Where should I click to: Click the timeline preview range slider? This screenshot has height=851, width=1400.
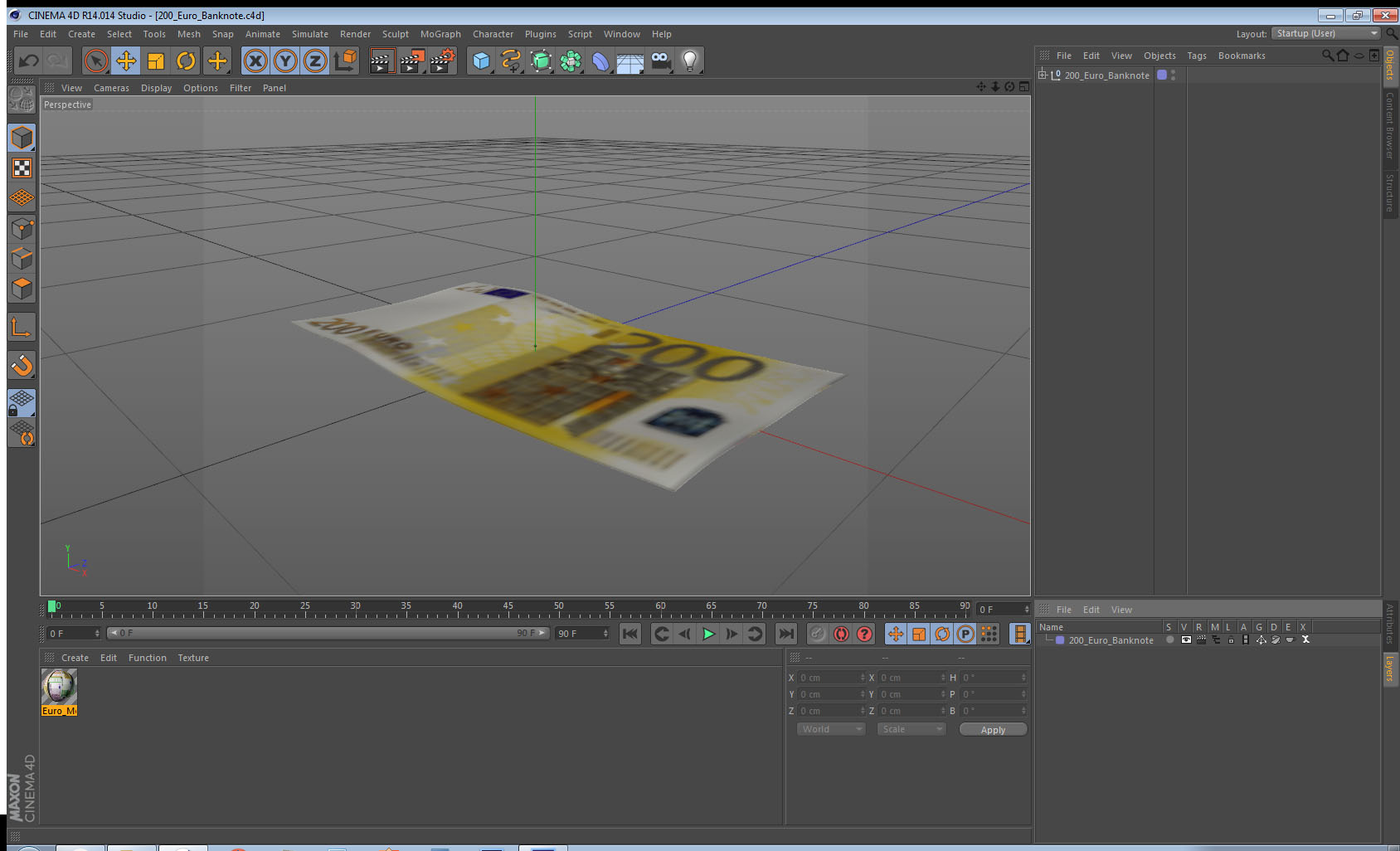click(328, 633)
